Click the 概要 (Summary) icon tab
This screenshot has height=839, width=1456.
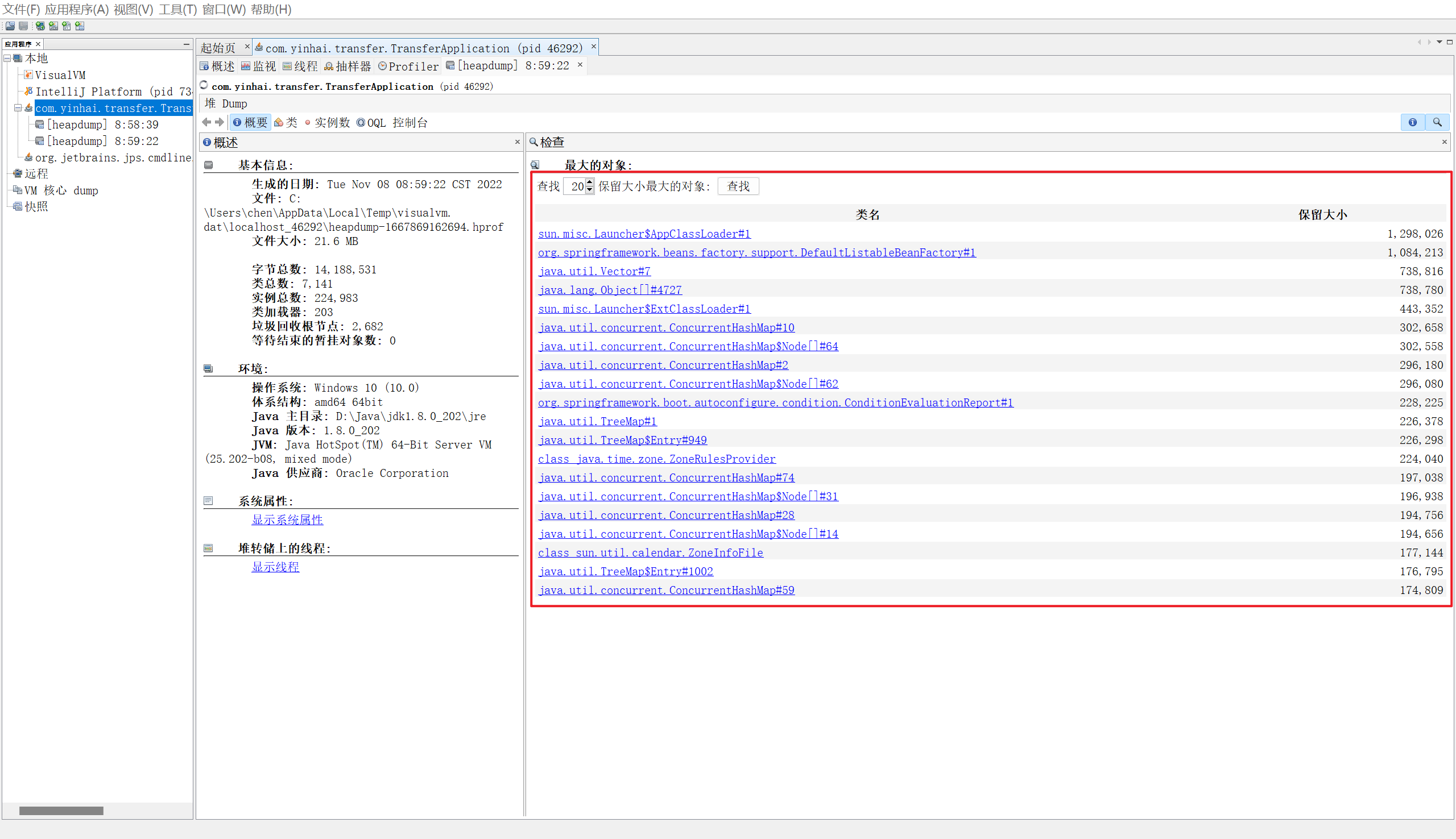coord(252,123)
